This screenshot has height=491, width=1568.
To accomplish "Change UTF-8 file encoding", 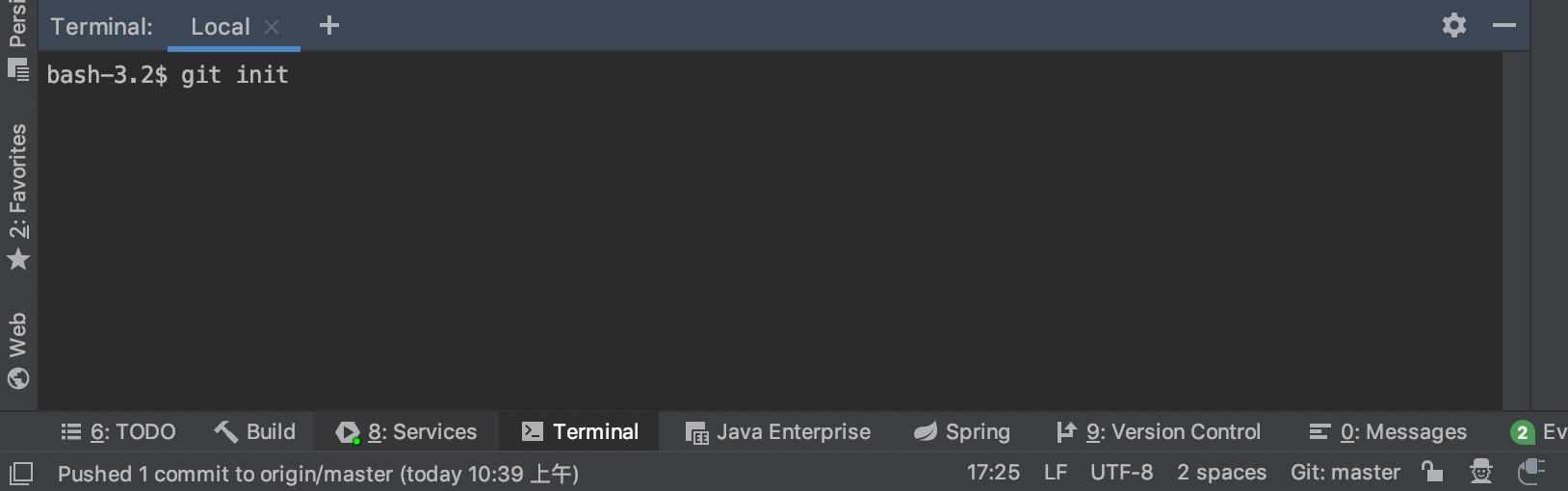I will (x=1121, y=473).
